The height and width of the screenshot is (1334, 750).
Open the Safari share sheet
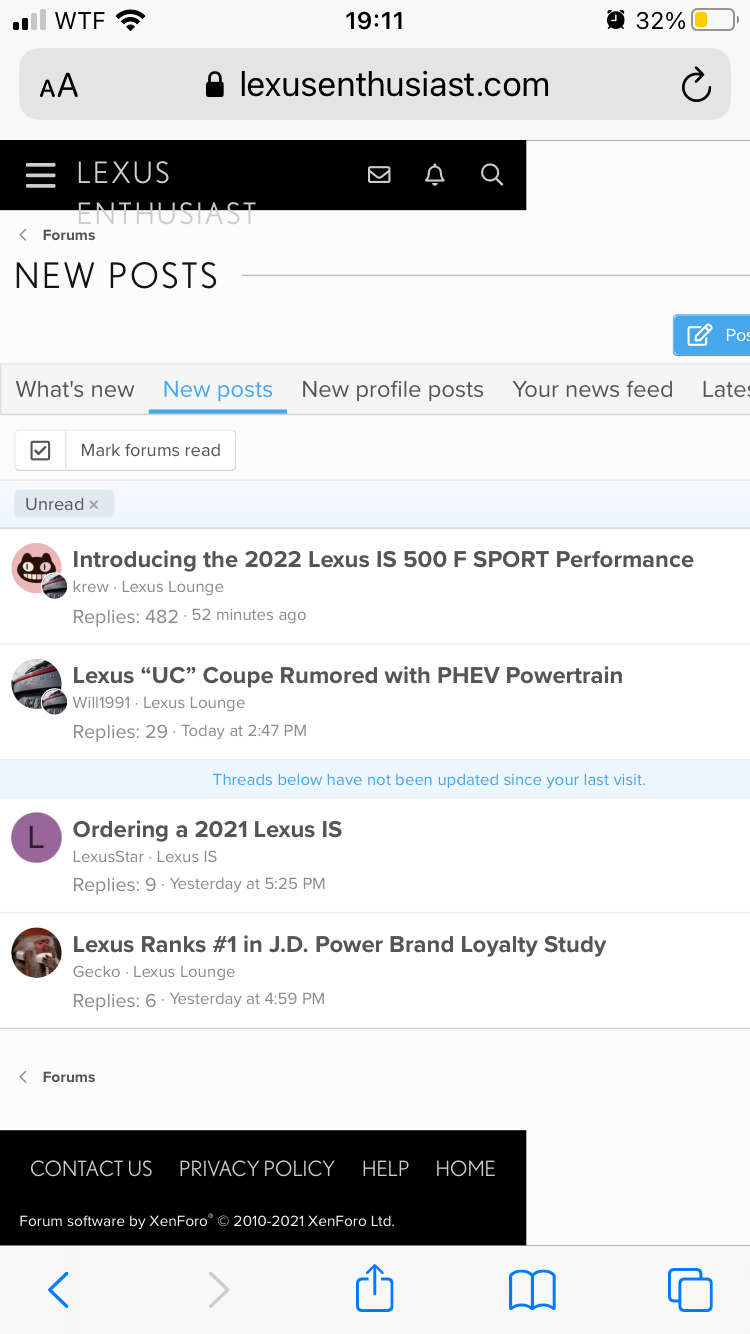[x=375, y=1289]
